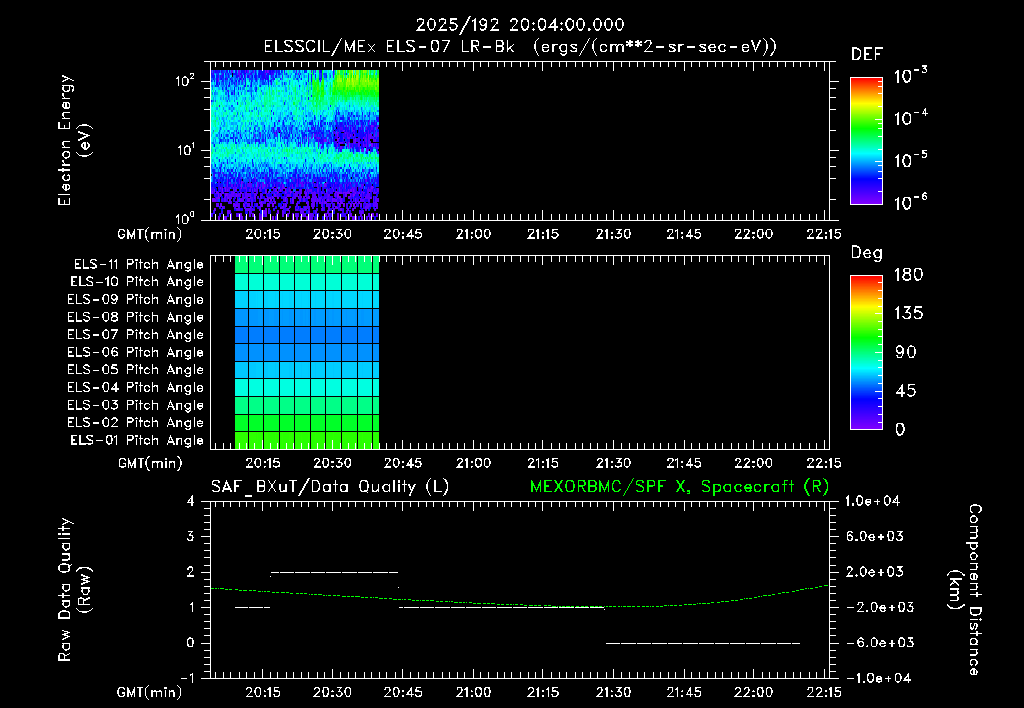Screen dimensions: 1024x708
Task: Click the ELS-06 Pitch Angle label
Action: click(135, 353)
